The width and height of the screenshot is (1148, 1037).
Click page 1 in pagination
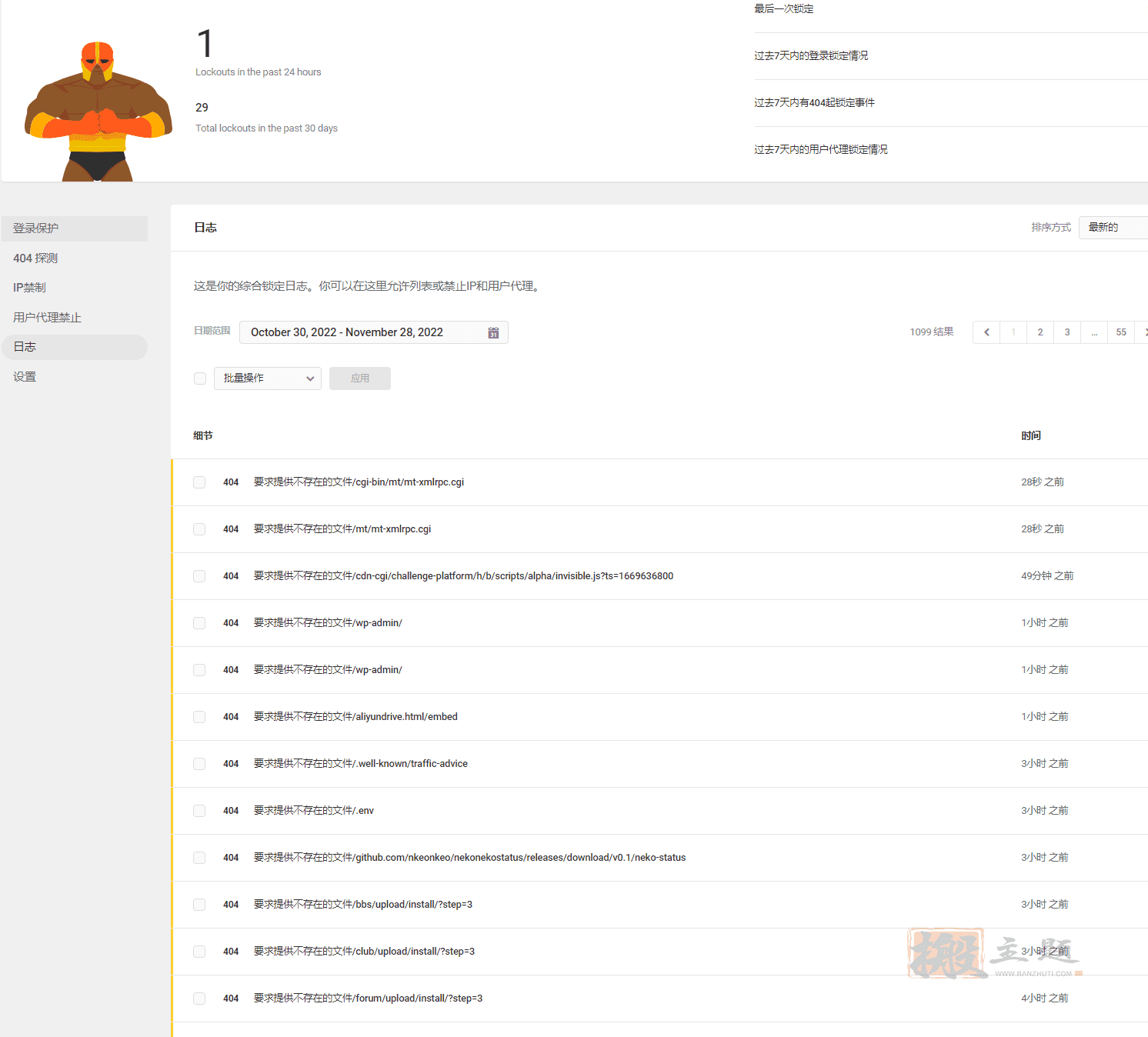1013,332
